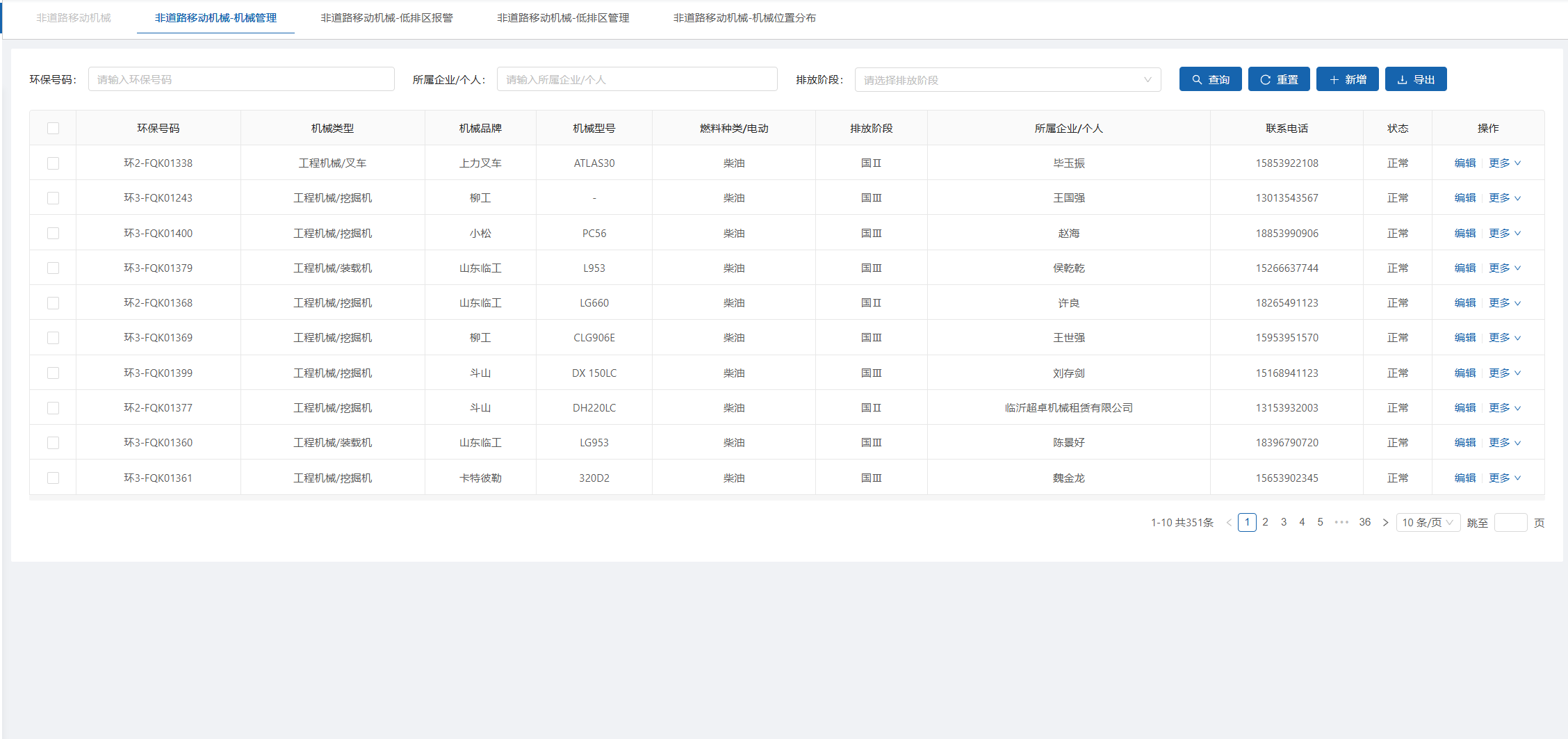Screen dimensions: 1568x739
Task: Expand 更多 menu for 赵海 row
Action: [1505, 233]
